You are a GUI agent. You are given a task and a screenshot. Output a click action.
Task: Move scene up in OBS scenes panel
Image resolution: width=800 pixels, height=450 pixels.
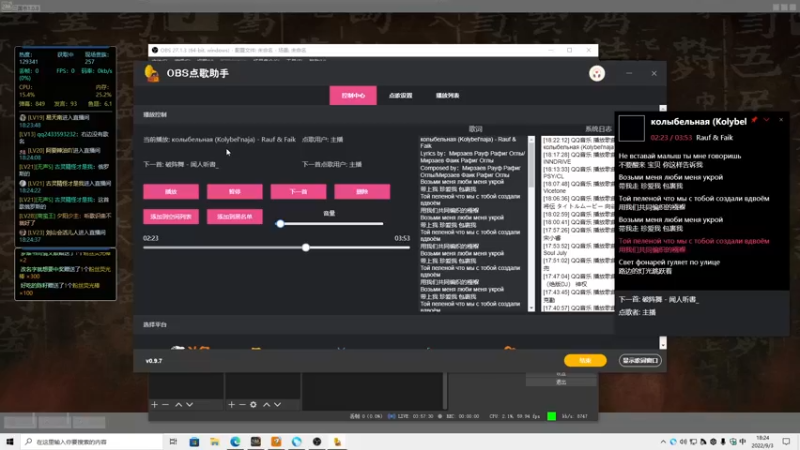(179, 405)
